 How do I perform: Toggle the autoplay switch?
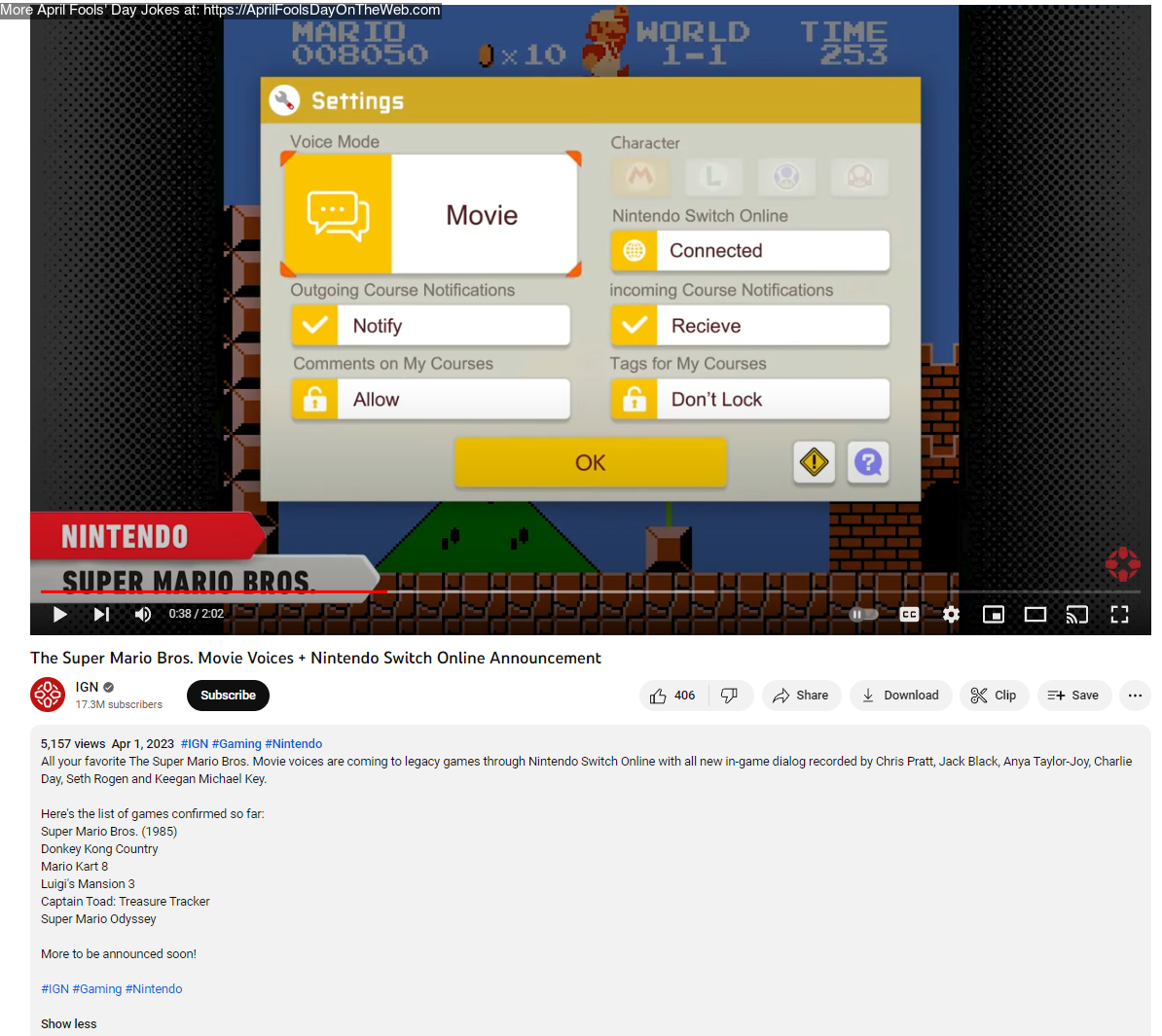coord(863,614)
